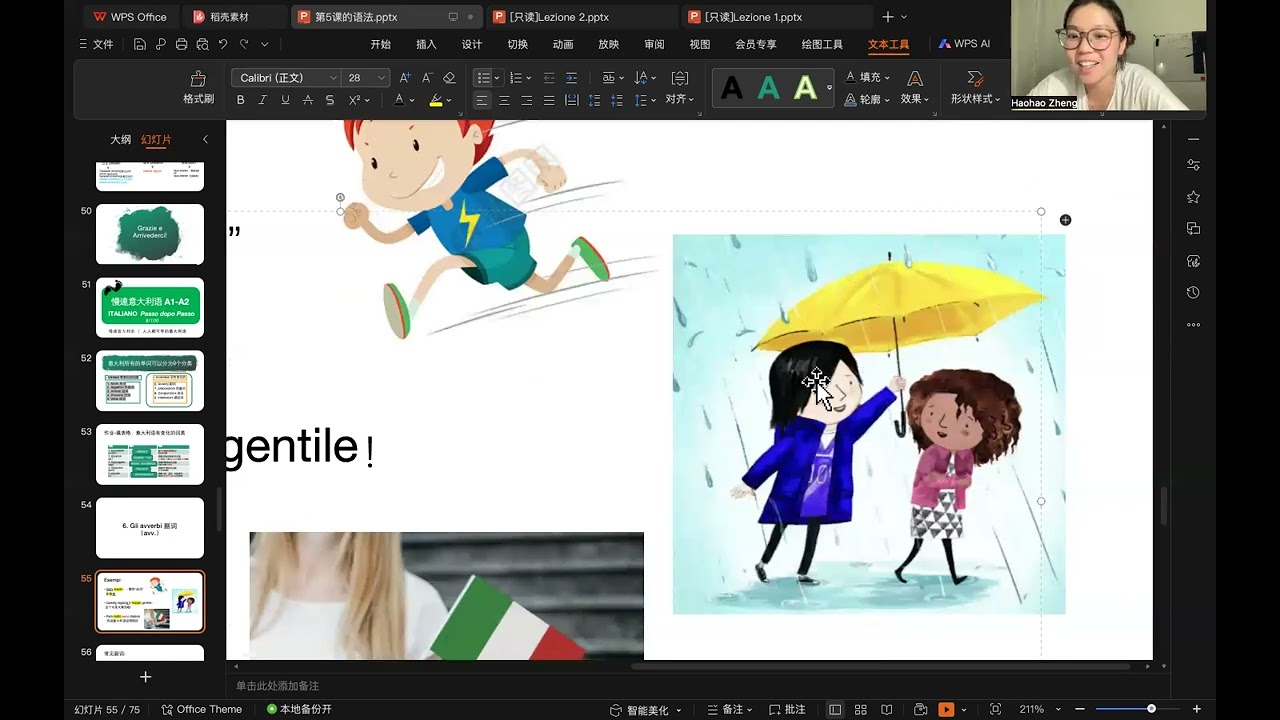This screenshot has height=720, width=1280.
Task: Add a new slide with plus button
Action: (145, 677)
